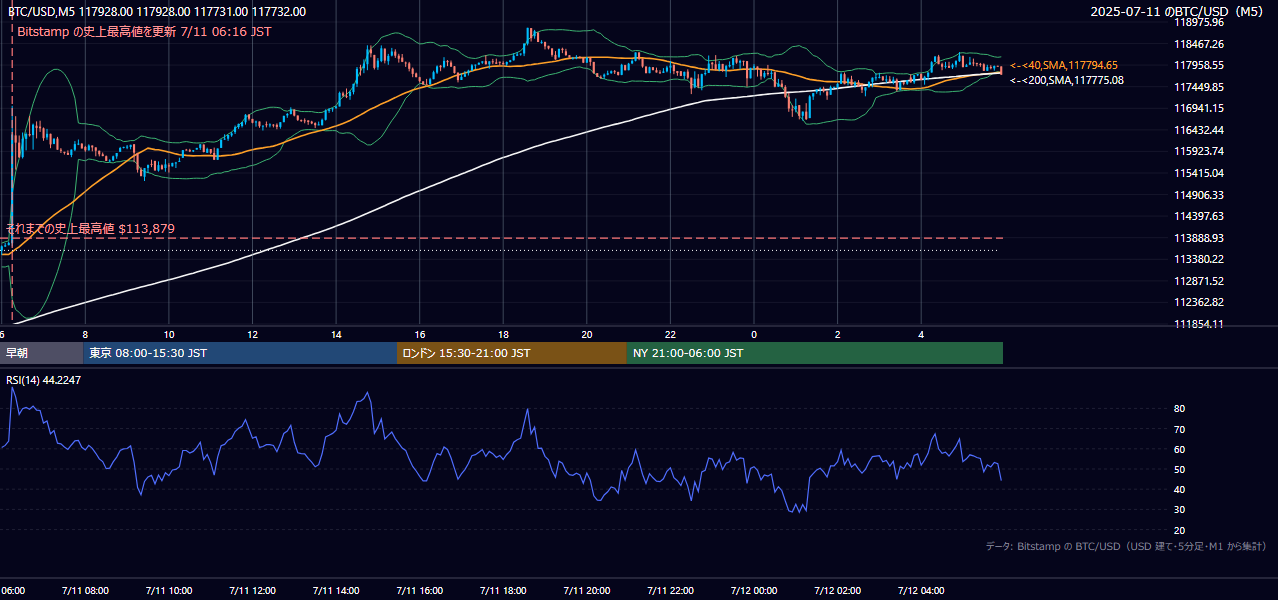Click the hour tick 18 under price chart
Screen dimensions: 1278x600
[503, 334]
